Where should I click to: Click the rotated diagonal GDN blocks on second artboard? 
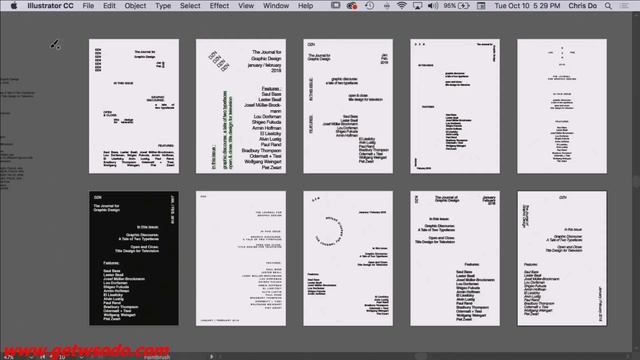(x=219, y=61)
